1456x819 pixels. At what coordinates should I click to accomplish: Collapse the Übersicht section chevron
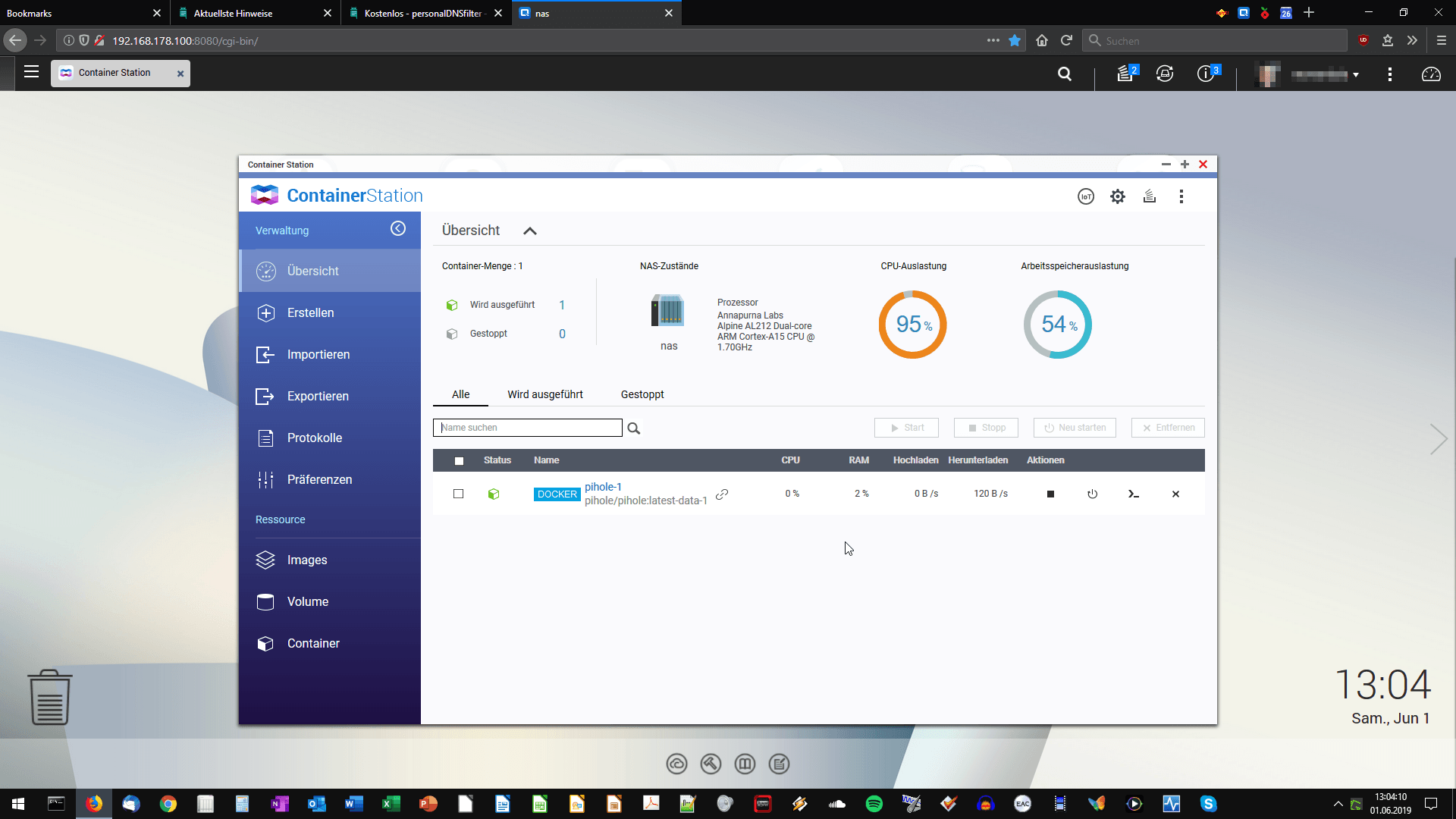(530, 231)
